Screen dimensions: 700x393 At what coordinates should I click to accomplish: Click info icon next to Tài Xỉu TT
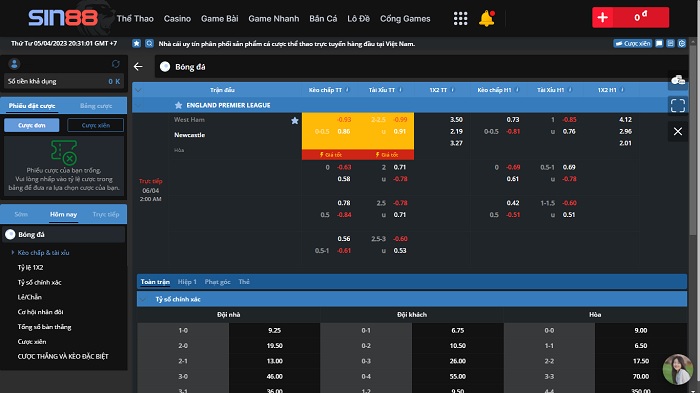(400, 90)
